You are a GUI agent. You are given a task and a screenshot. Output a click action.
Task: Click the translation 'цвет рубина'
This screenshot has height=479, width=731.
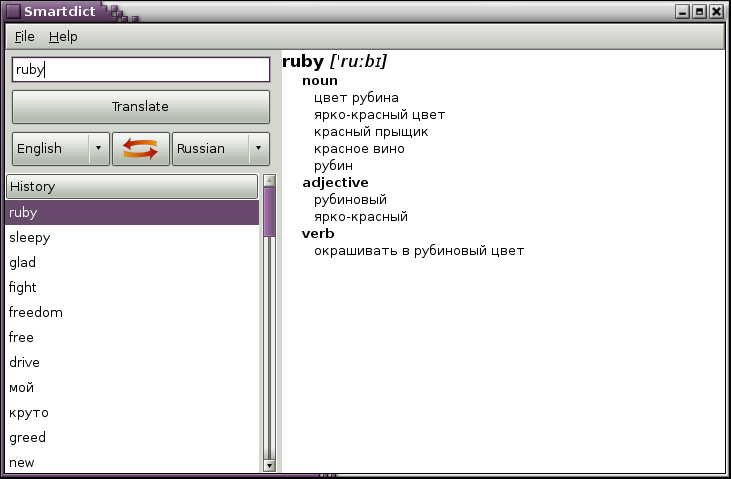[356, 98]
